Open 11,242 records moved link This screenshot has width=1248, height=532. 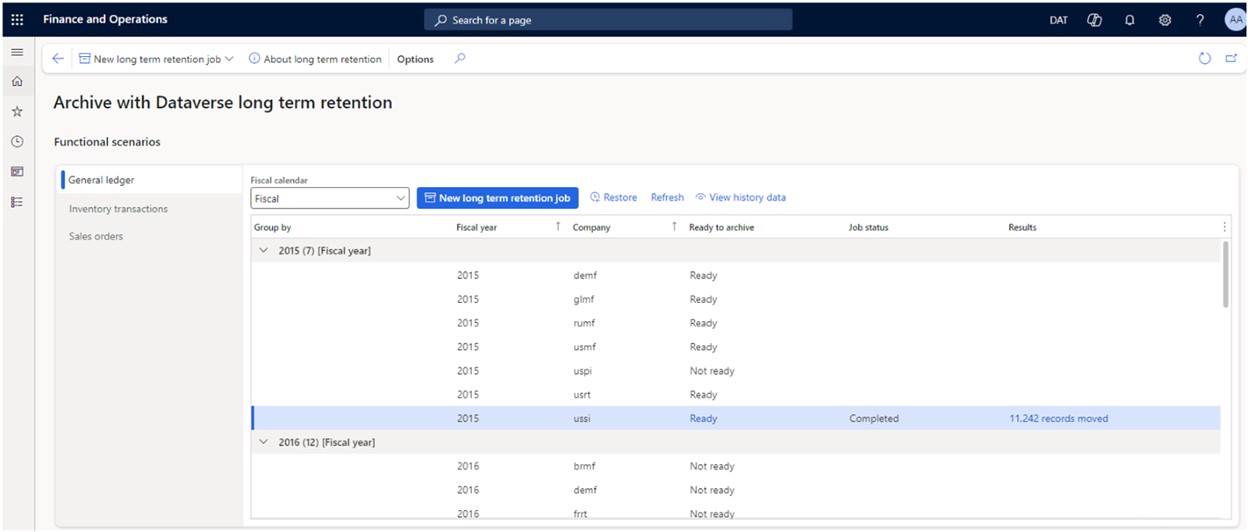(x=1058, y=418)
